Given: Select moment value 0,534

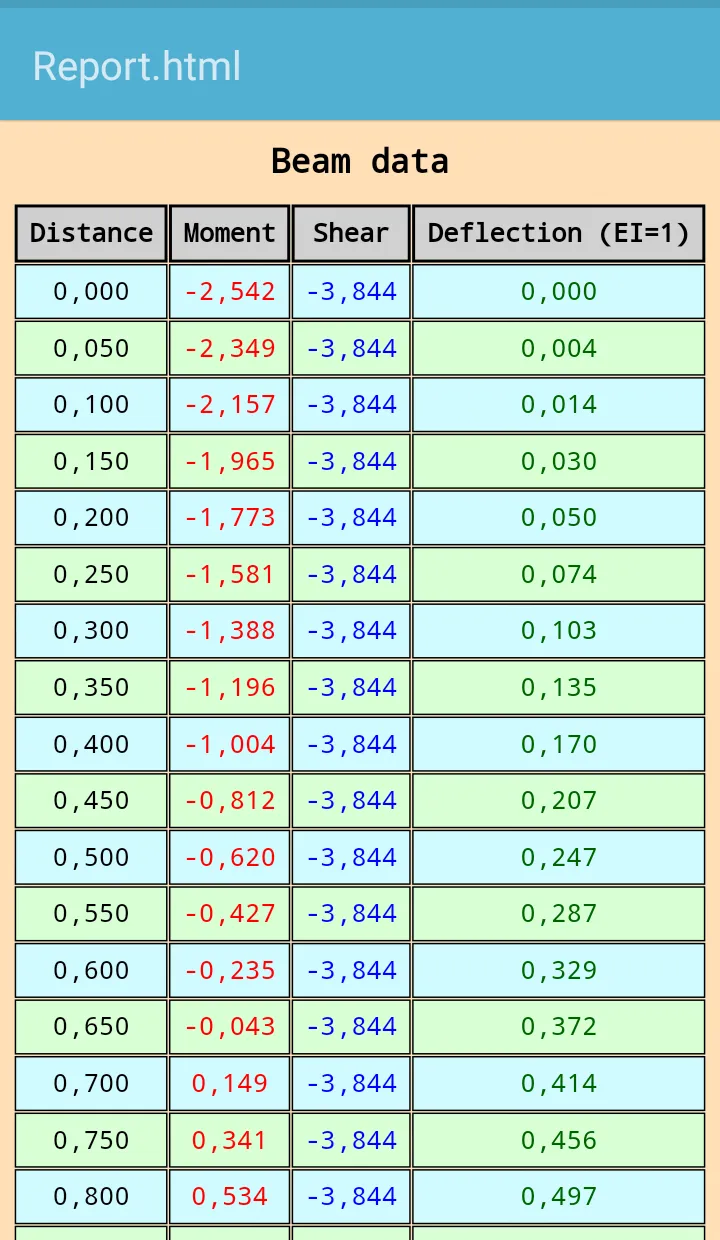Looking at the screenshot, I should coord(229,1196).
